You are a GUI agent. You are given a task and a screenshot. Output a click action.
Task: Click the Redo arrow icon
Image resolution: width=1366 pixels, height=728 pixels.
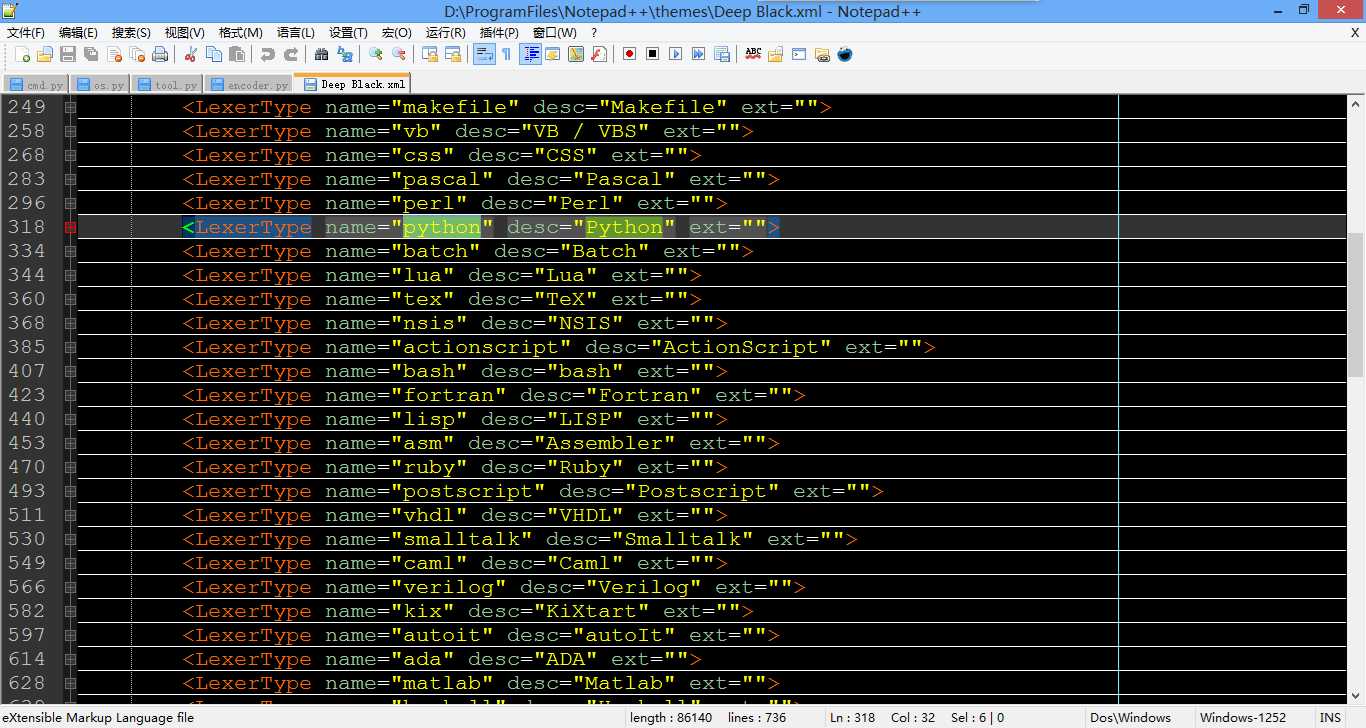[291, 54]
